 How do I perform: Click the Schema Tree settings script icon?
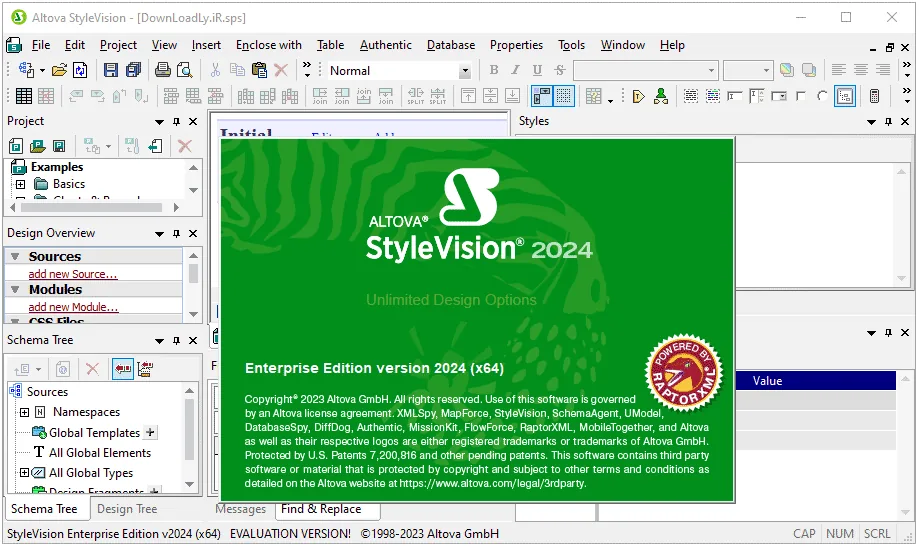(x=145, y=368)
